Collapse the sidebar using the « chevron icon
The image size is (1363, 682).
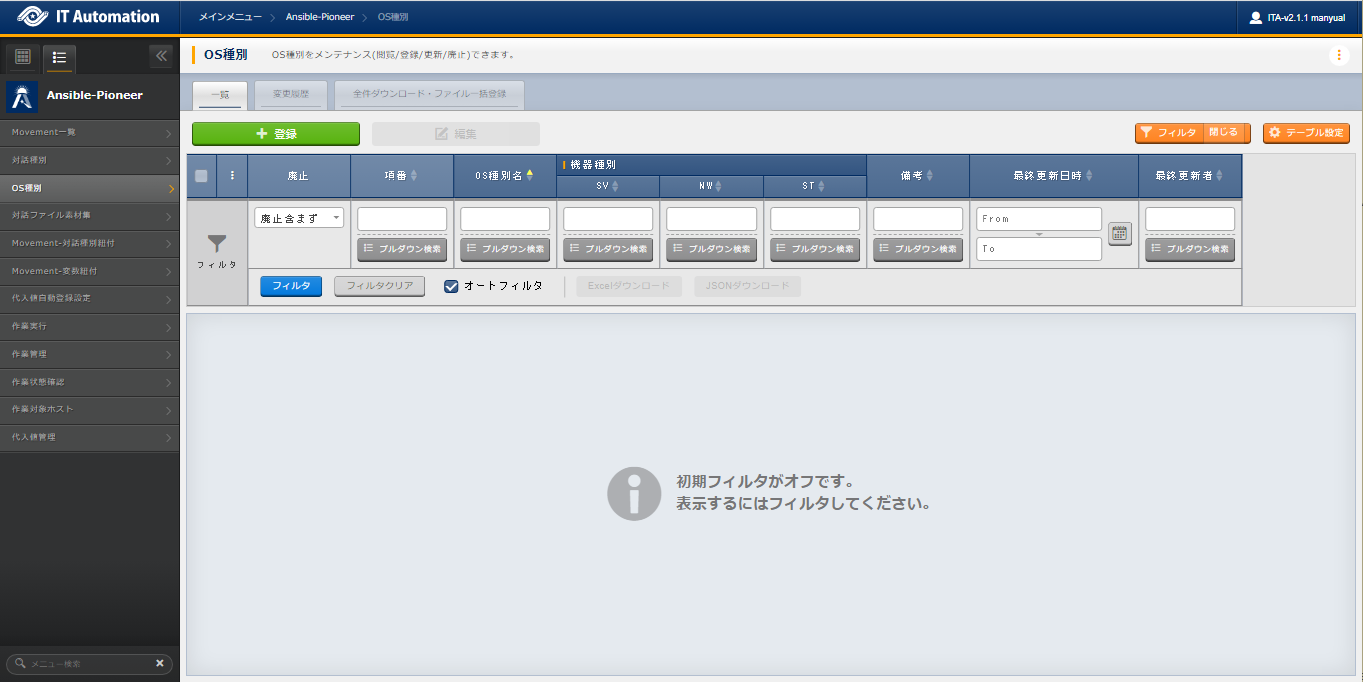pos(160,56)
